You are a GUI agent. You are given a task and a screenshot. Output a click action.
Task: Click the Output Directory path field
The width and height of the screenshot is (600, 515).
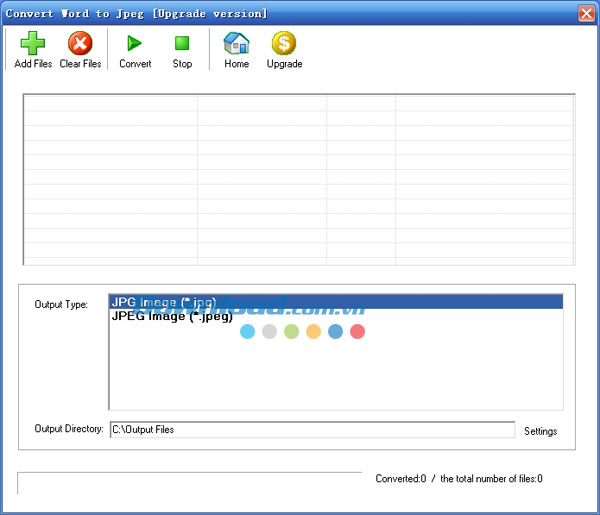point(312,430)
